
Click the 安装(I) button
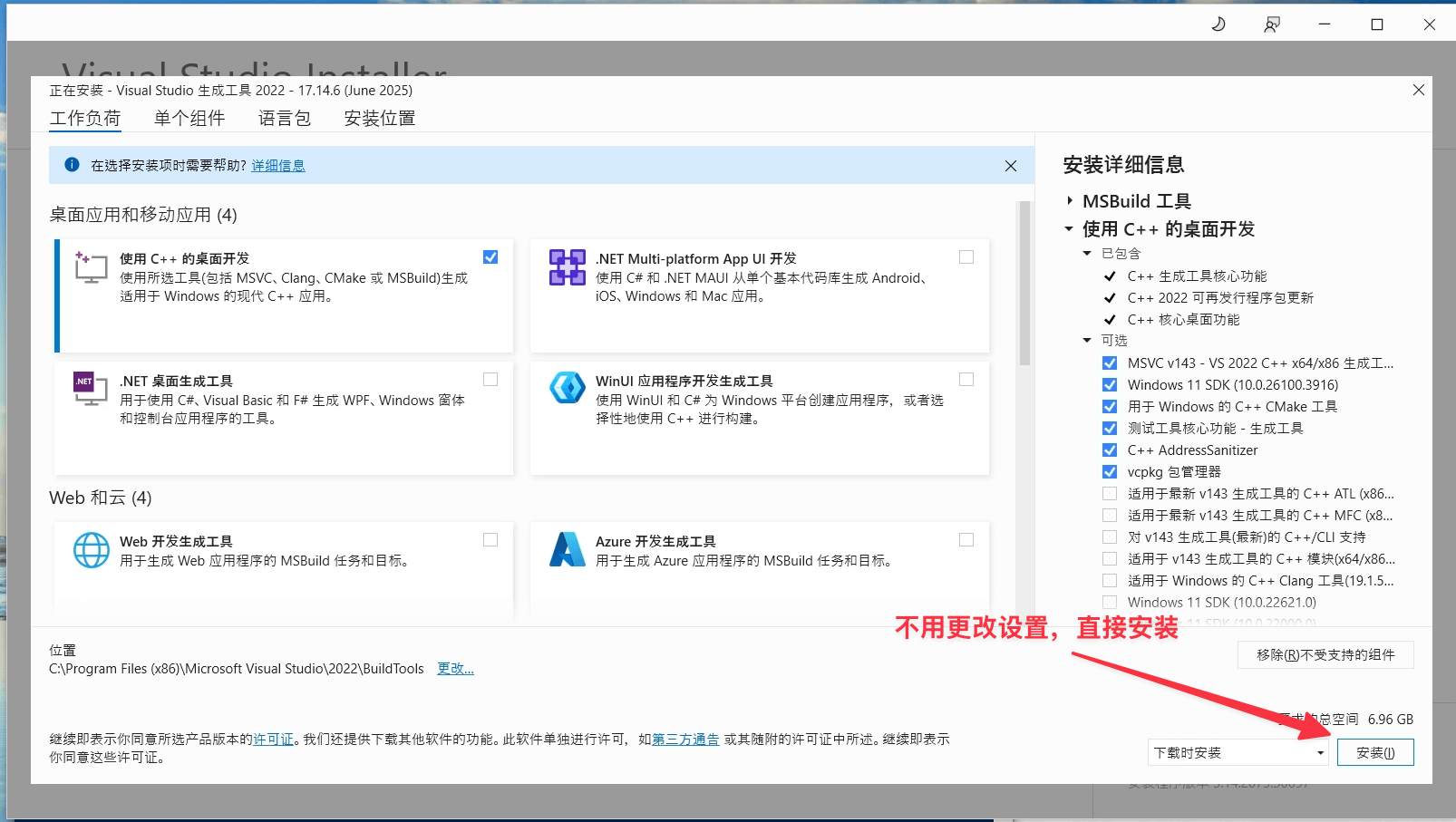[x=1375, y=752]
